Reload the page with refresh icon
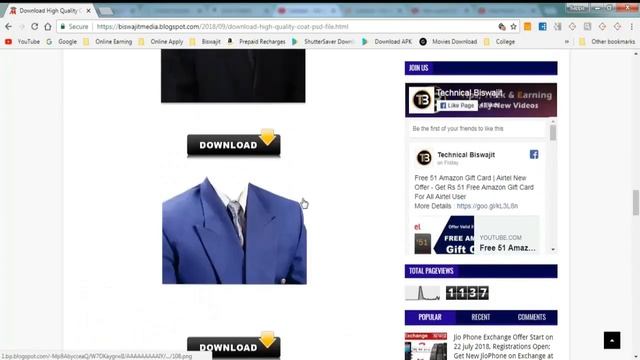Viewport: 640px width, 360px height. click(35, 27)
